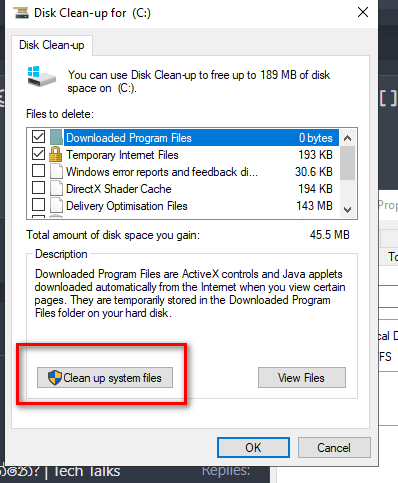Image resolution: width=398 pixels, height=483 pixels.
Task: Select Windows error reports and feedback row
Action: [201, 172]
